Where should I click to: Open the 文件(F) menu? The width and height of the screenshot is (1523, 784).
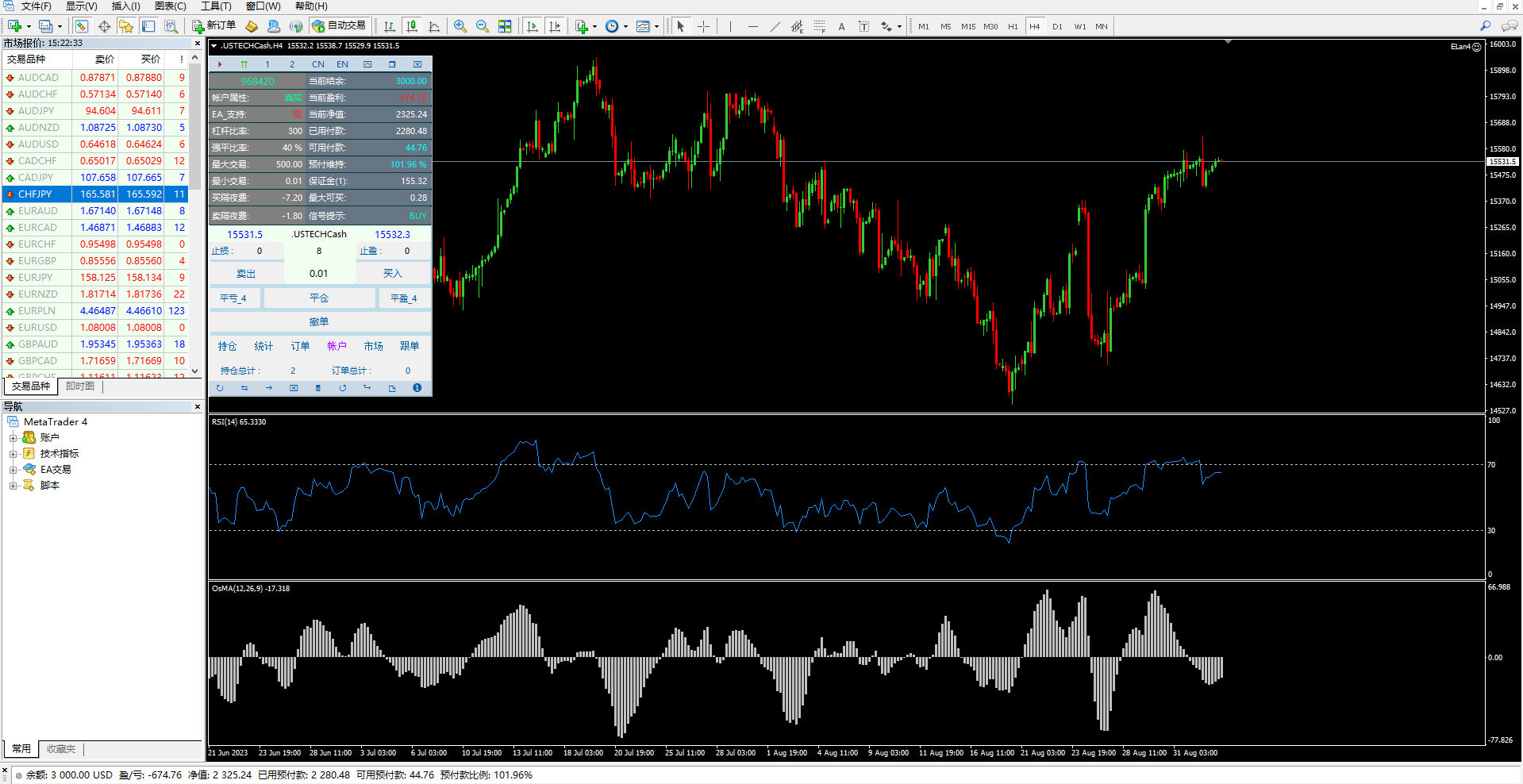coord(36,6)
